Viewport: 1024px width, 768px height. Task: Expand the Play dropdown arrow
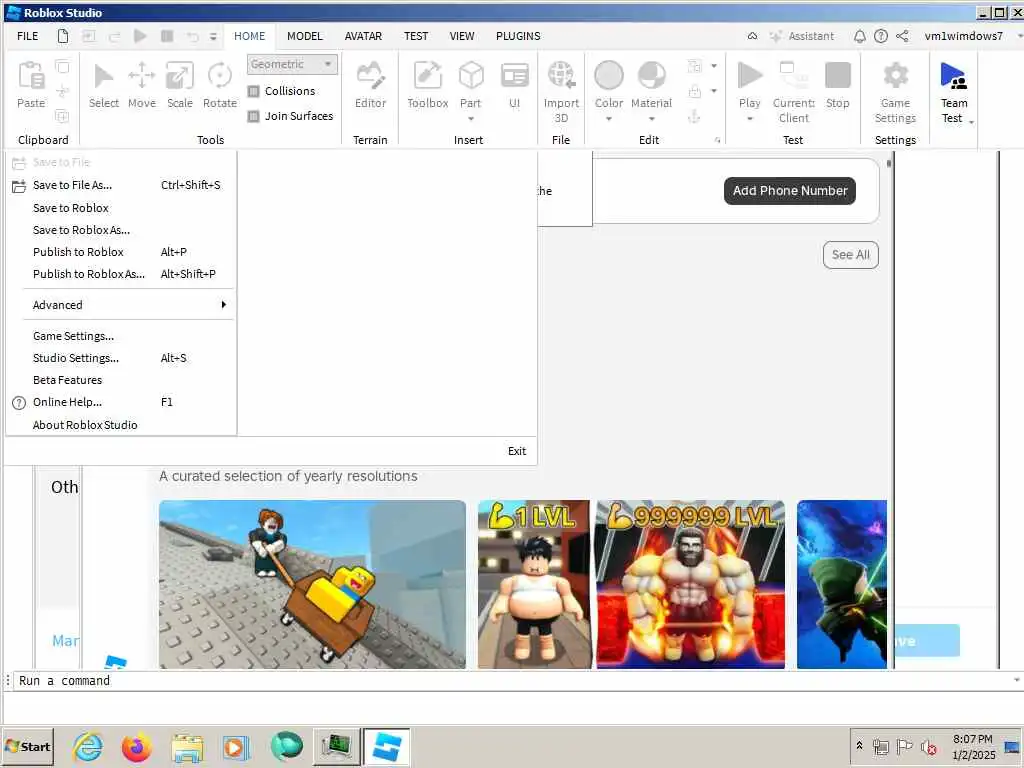750,119
